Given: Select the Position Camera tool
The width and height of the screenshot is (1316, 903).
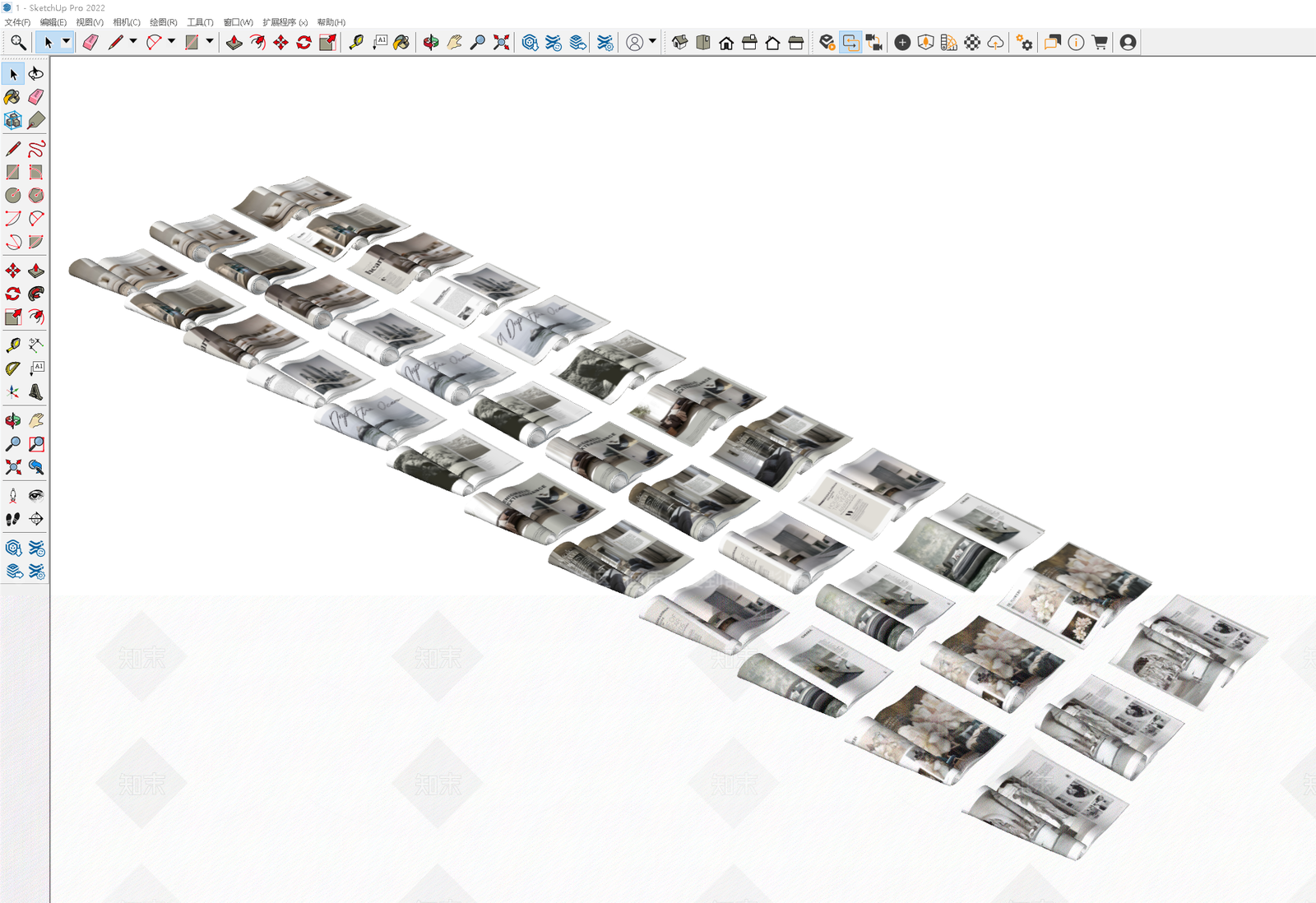Looking at the screenshot, I should (13, 495).
